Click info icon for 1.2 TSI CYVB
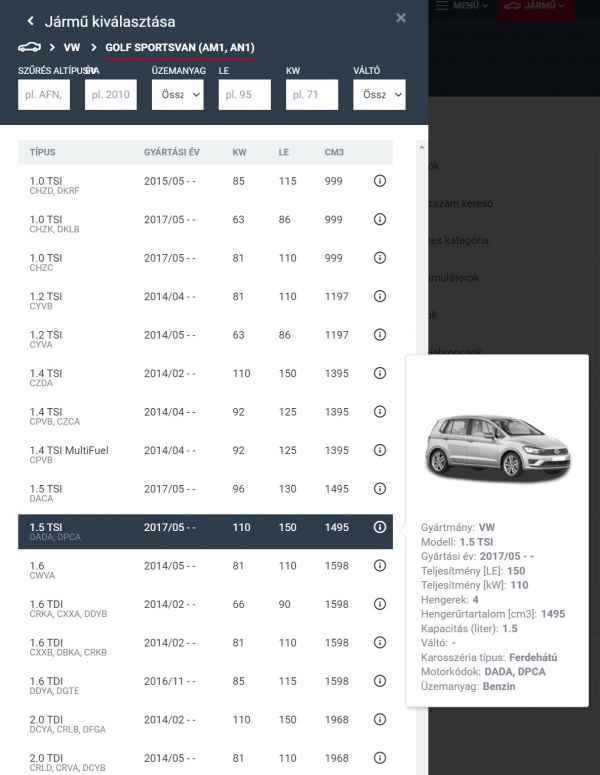 coord(380,297)
